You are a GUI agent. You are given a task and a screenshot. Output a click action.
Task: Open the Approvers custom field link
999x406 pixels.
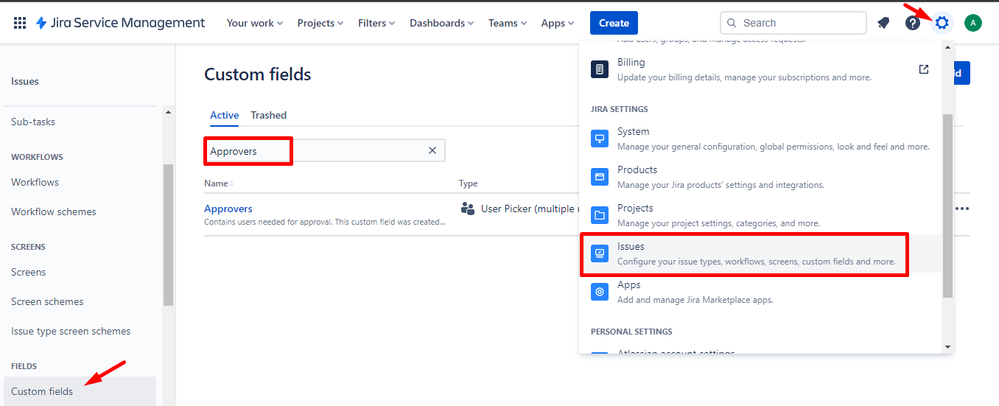(x=228, y=208)
